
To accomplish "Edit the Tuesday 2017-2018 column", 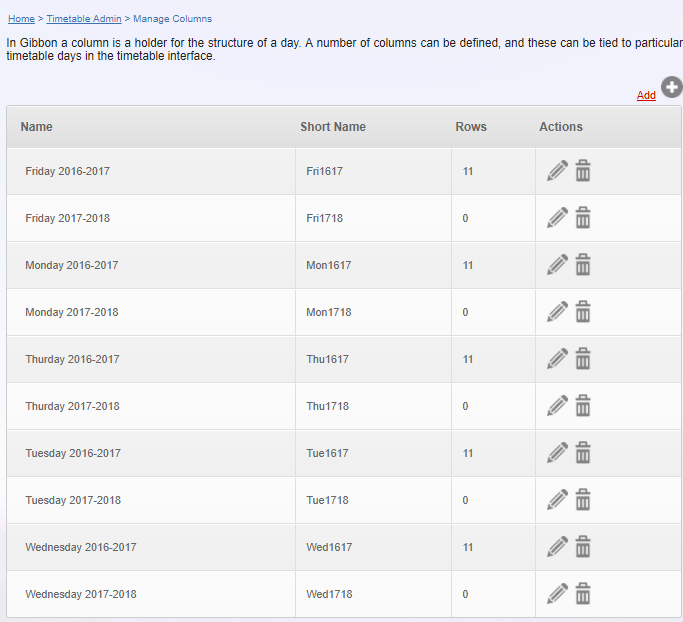I will (x=557, y=500).
